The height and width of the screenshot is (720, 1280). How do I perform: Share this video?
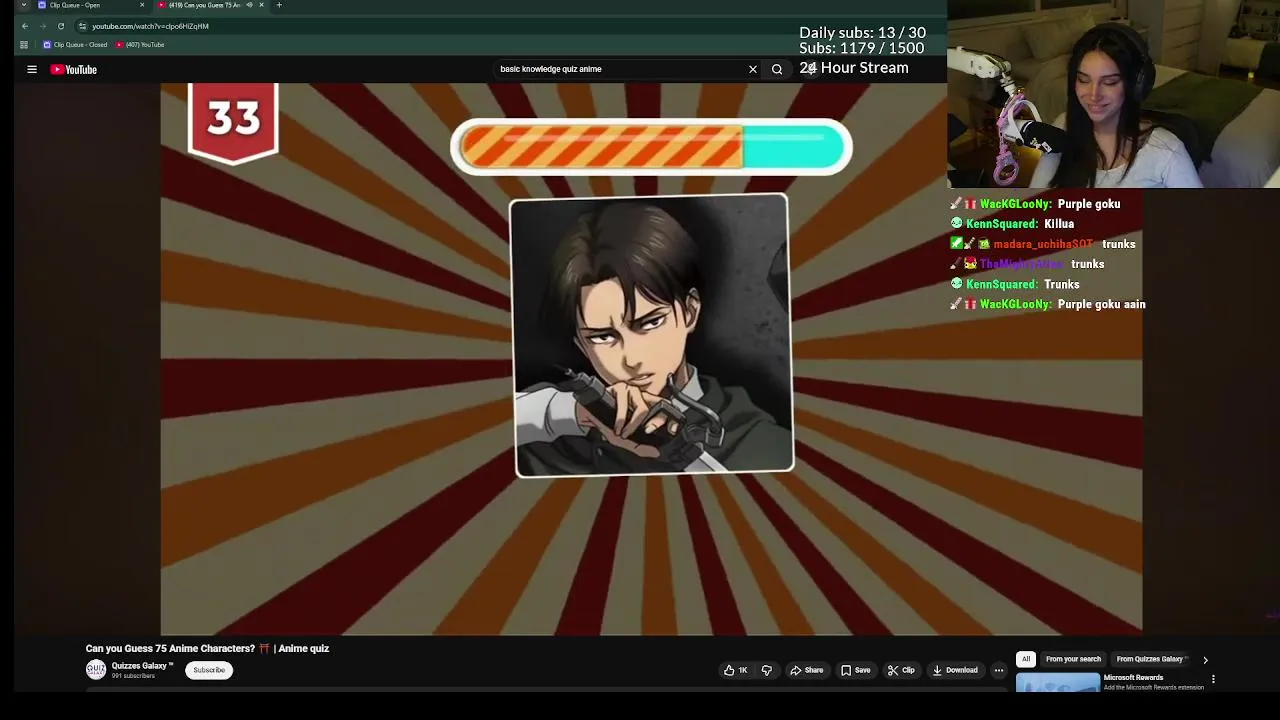[x=806, y=670]
